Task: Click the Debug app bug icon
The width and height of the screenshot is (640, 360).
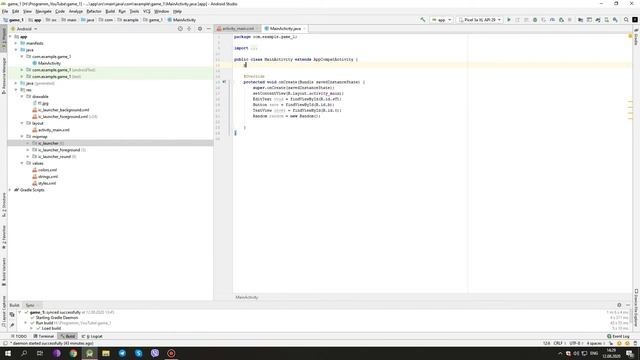Action: [x=535, y=20]
